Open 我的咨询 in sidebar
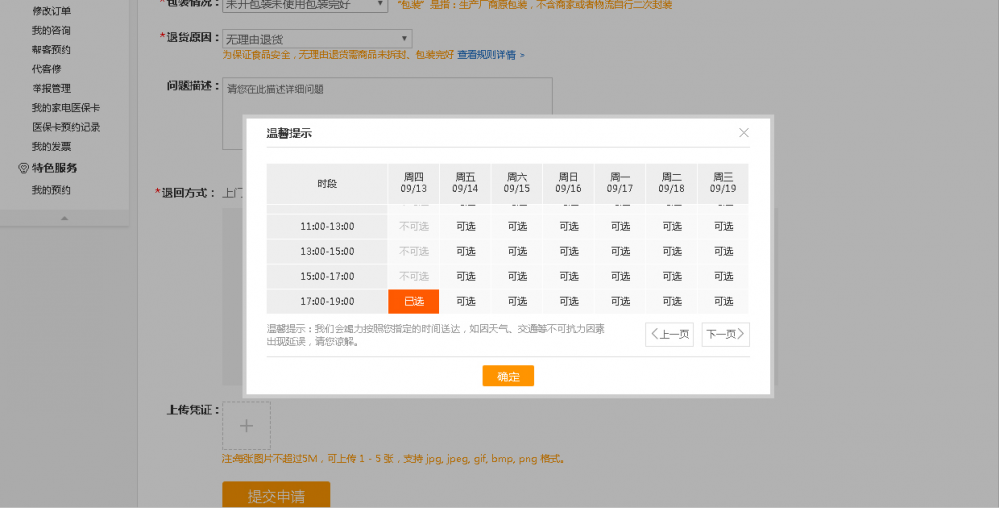999x508 pixels. pos(51,31)
